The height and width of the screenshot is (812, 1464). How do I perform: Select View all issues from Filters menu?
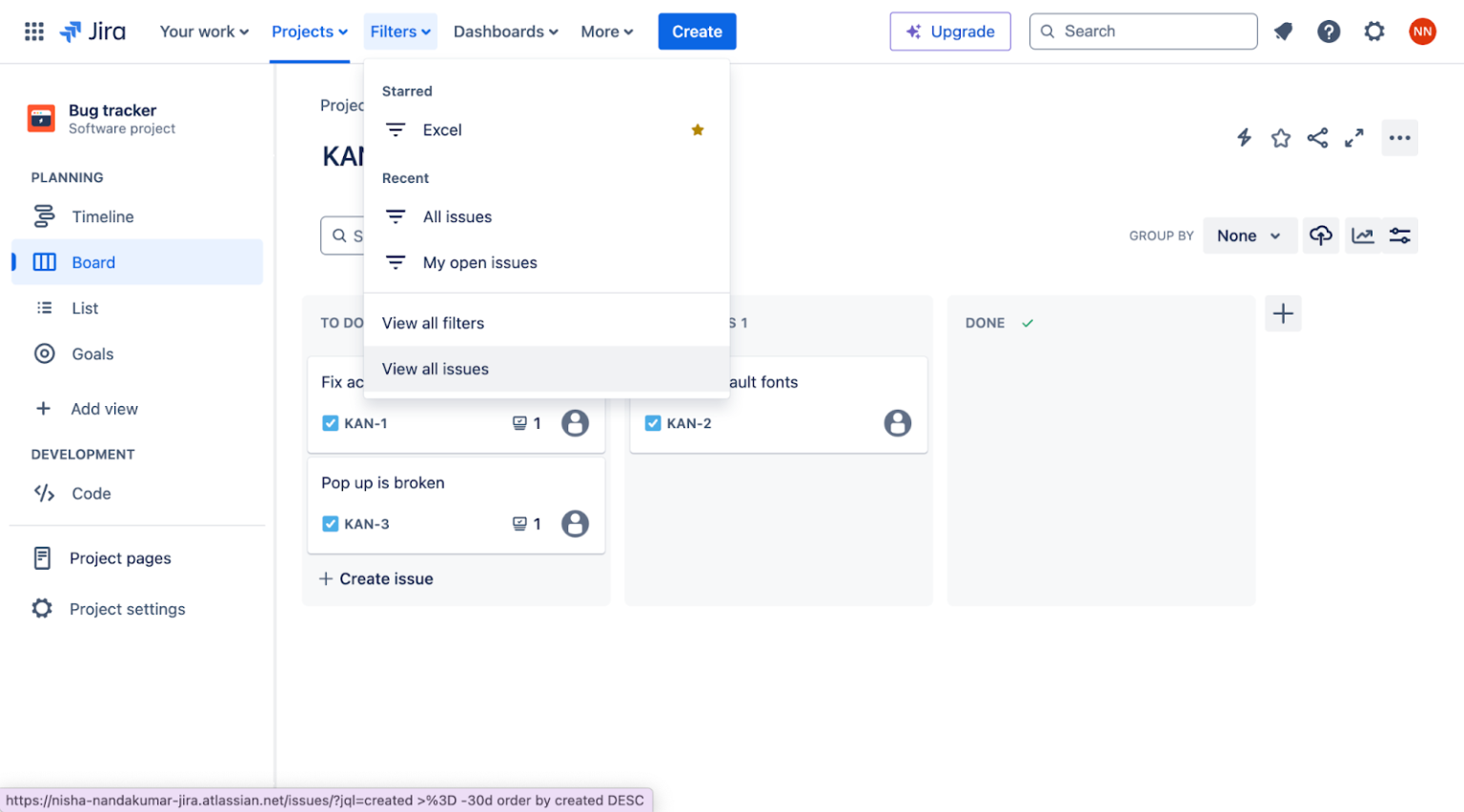[x=435, y=369]
